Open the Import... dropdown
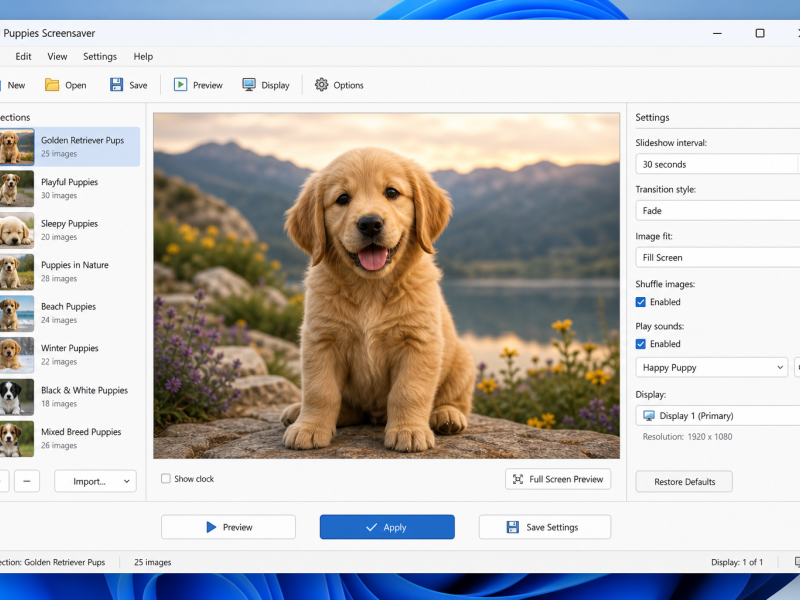Viewport: 800px width, 600px height. tap(95, 481)
